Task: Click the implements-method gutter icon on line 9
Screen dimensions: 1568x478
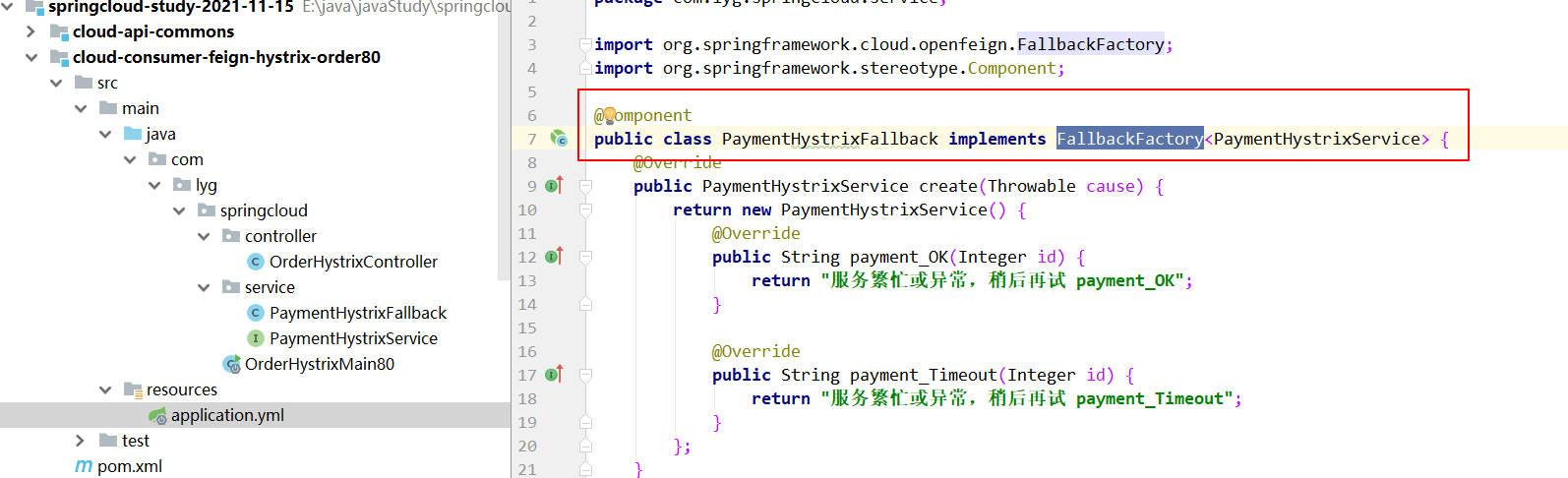Action: click(554, 185)
